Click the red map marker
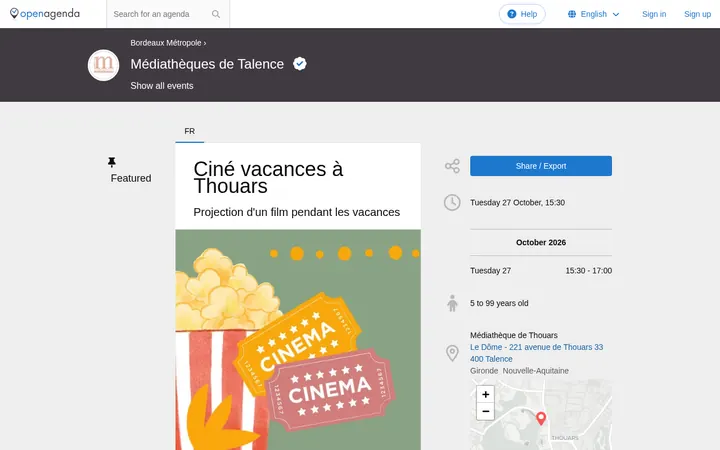The height and width of the screenshot is (450, 720). tap(541, 418)
